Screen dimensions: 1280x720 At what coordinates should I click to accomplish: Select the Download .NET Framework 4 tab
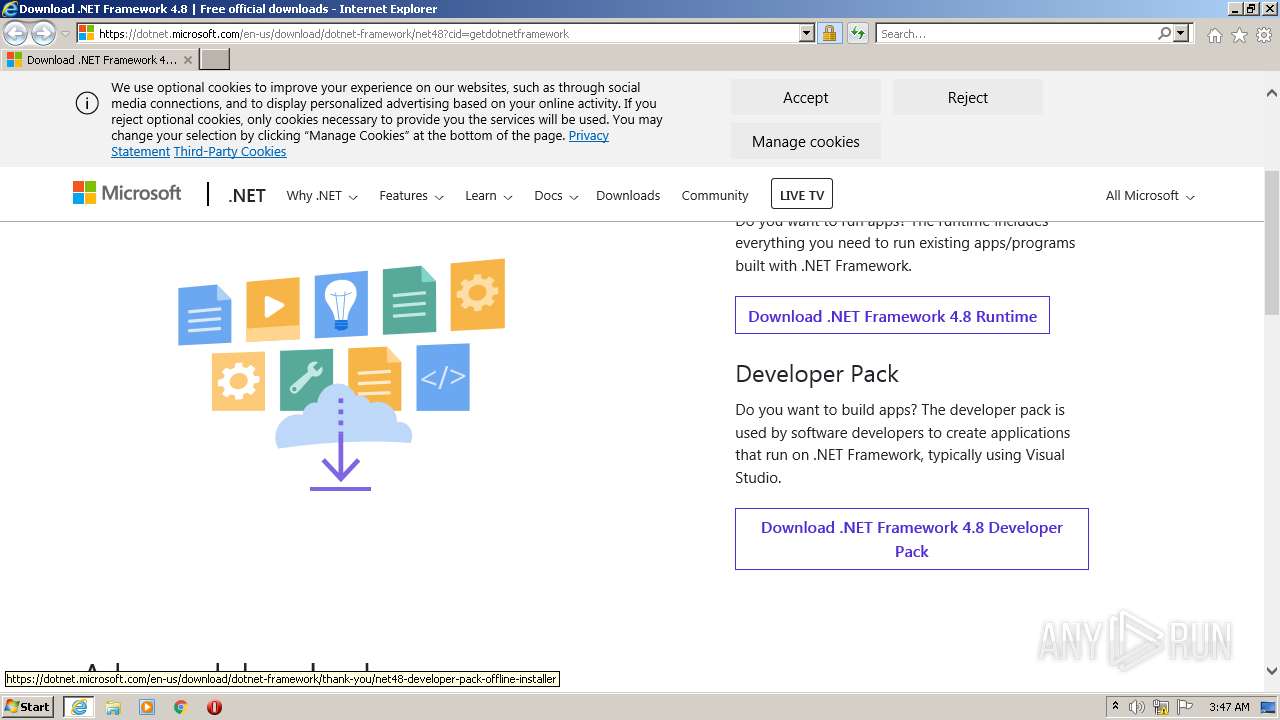pos(100,60)
